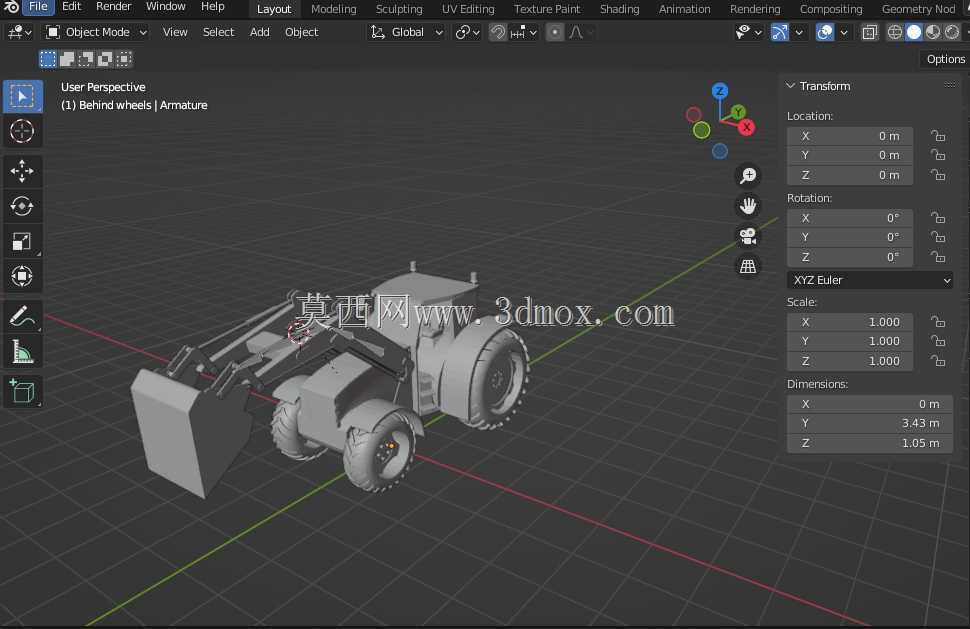Viewport: 970px width, 629px height.
Task: Switch to wireframe shading
Action: tap(895, 32)
